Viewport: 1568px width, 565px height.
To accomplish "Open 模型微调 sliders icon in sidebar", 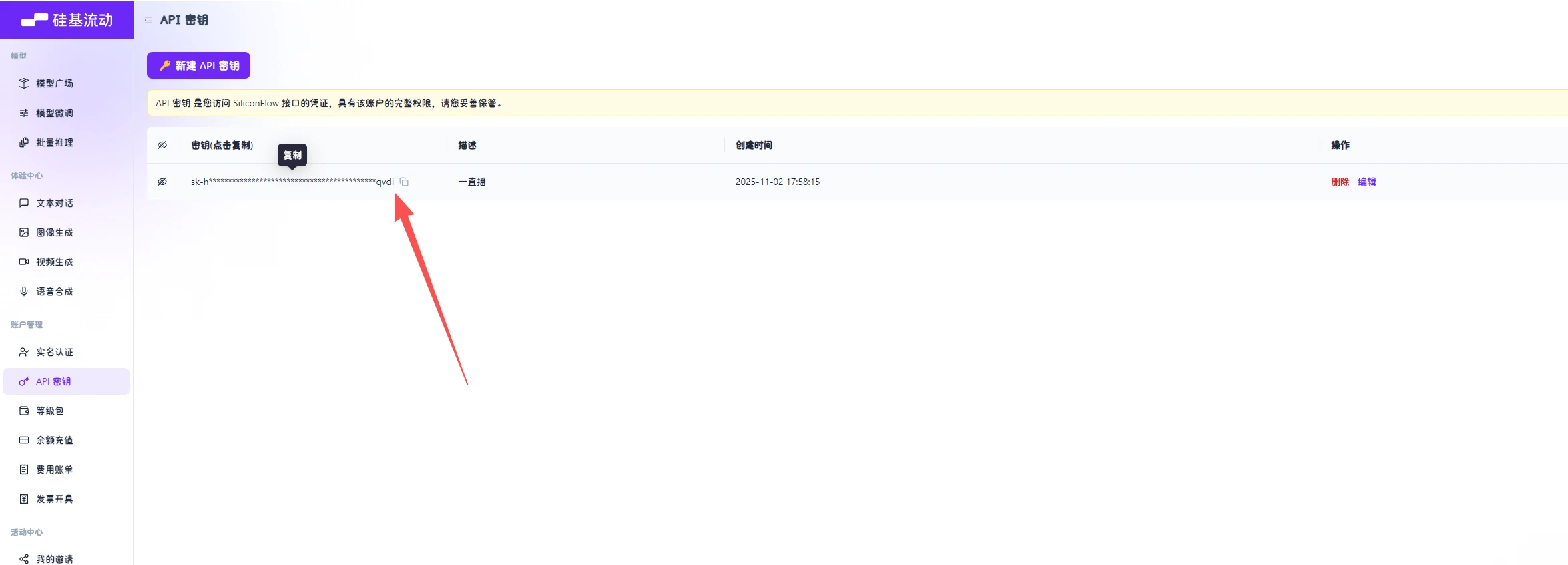I will tap(24, 113).
